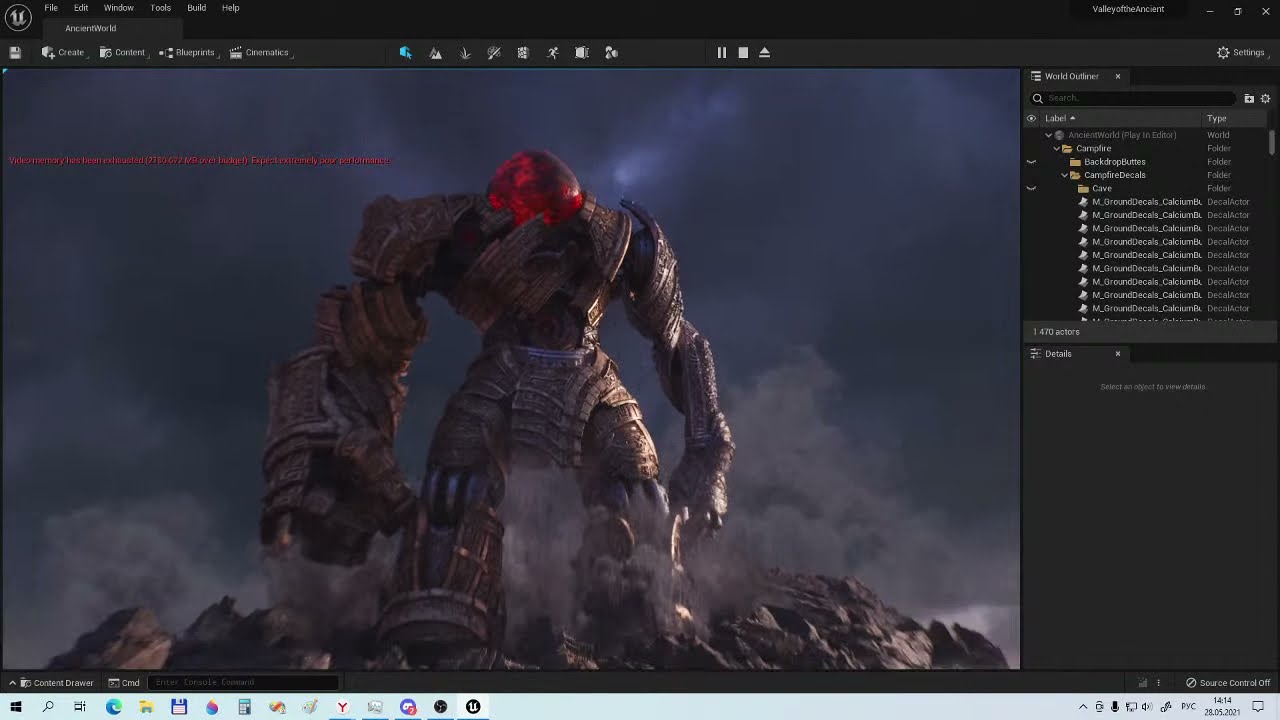The image size is (1280, 720).
Task: Click the World Outliner panel icon
Action: (1036, 76)
